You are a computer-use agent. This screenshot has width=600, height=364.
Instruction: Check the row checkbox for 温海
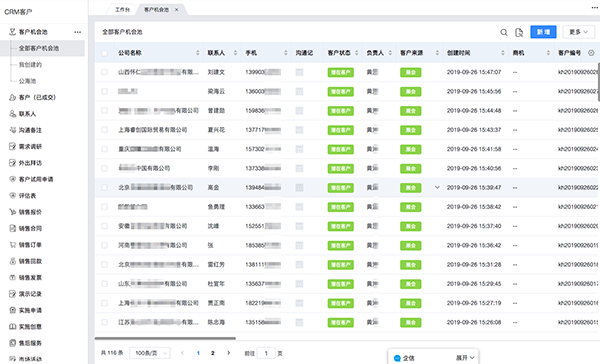(x=104, y=149)
